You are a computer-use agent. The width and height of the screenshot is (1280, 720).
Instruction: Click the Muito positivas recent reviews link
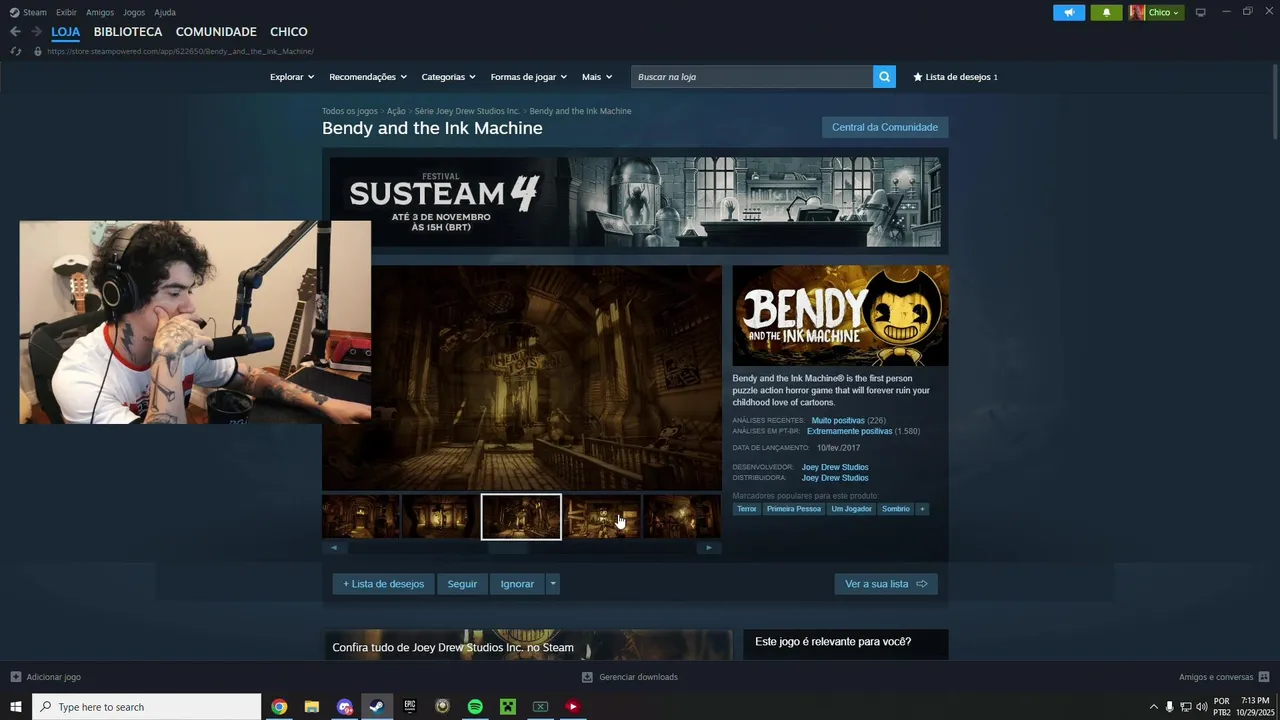[838, 421]
